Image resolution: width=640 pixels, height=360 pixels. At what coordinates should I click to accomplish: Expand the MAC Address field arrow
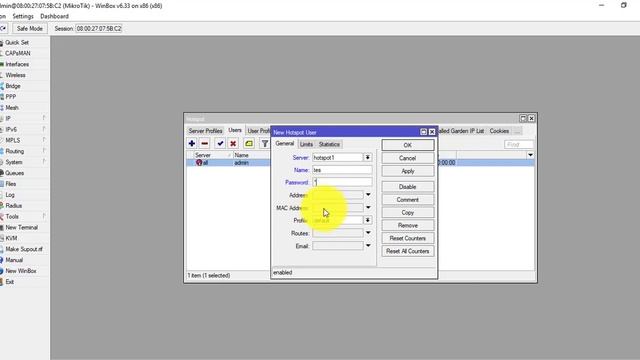pos(368,208)
